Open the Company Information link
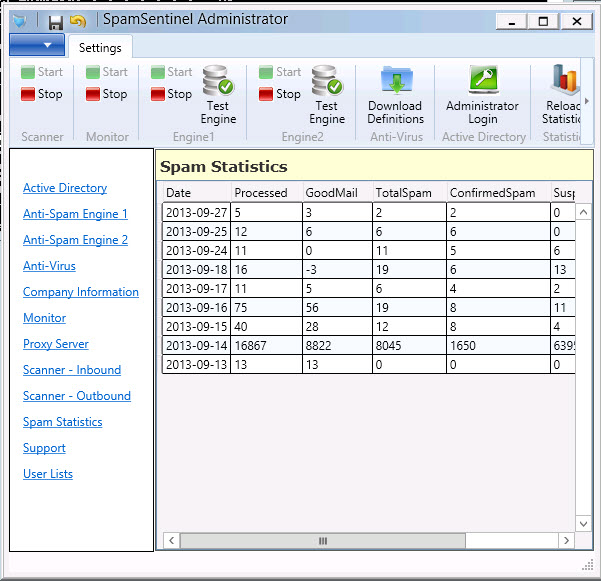Screen dimensions: 601x581 [x=81, y=292]
